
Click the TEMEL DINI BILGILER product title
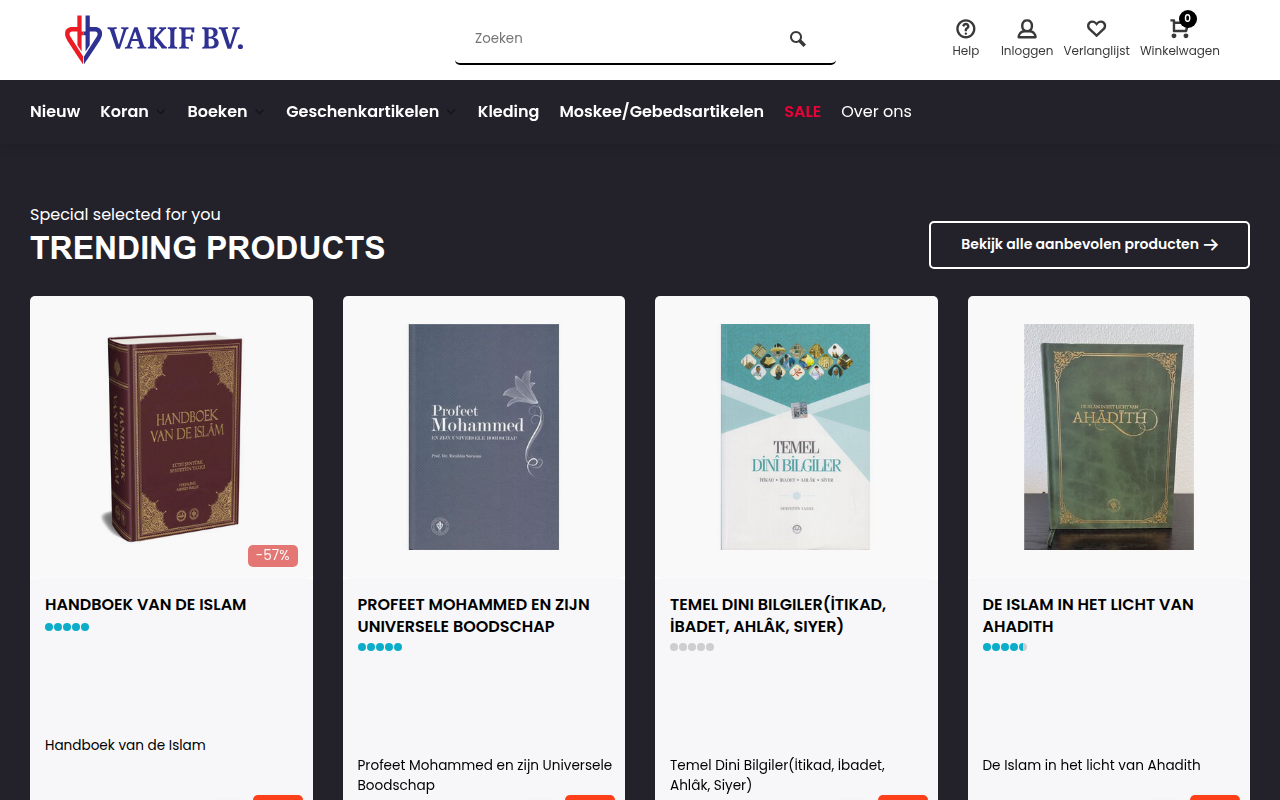point(778,615)
